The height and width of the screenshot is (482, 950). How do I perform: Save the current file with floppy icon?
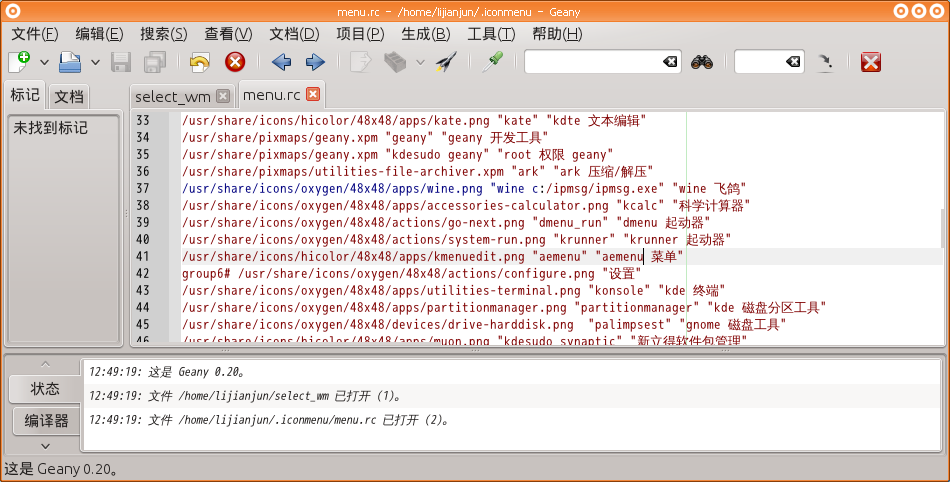point(121,62)
